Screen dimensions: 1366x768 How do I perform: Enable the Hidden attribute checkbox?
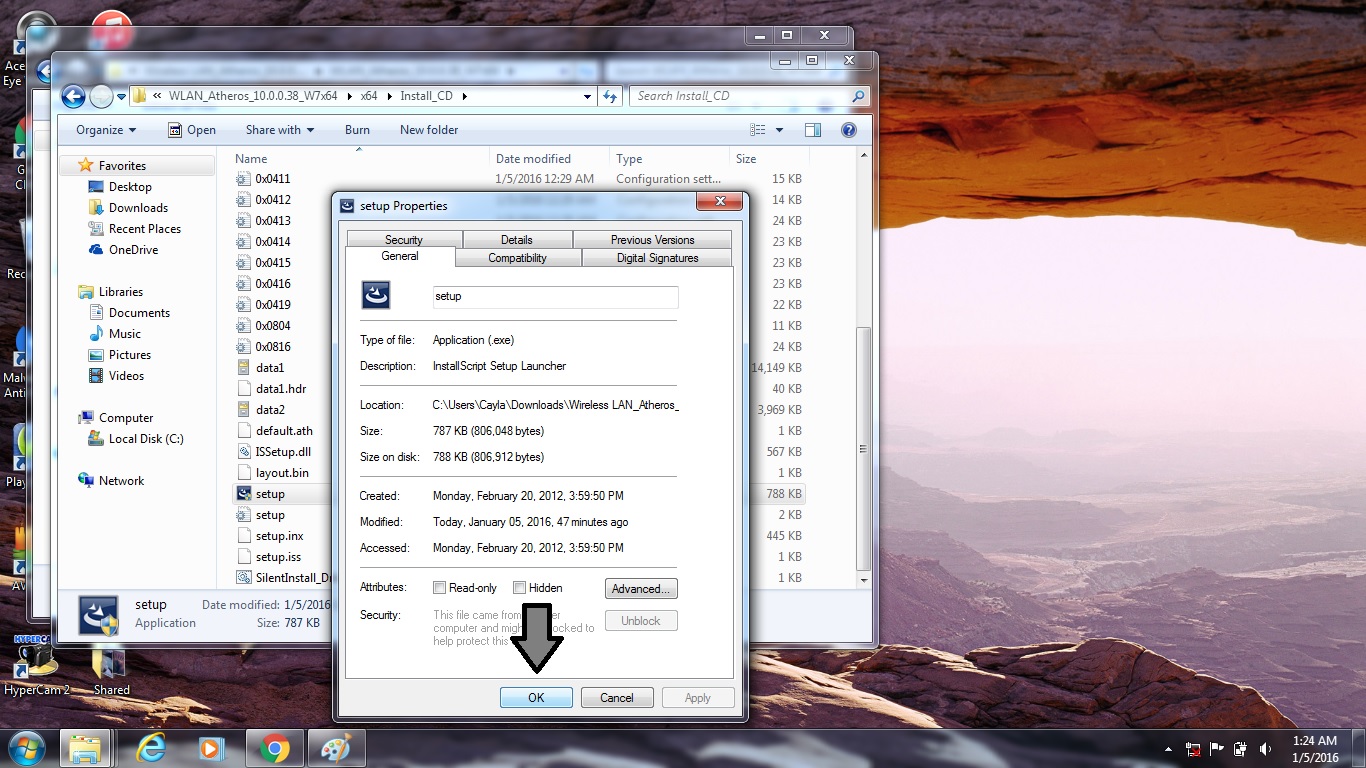click(x=520, y=588)
